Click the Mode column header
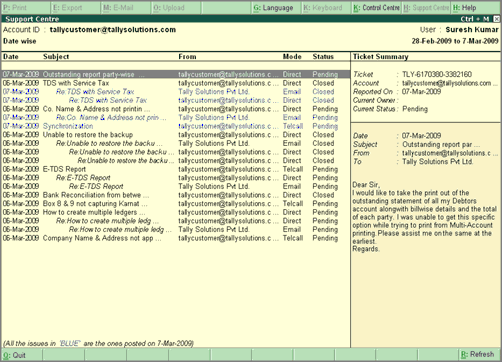The width and height of the screenshot is (502, 362). point(292,57)
